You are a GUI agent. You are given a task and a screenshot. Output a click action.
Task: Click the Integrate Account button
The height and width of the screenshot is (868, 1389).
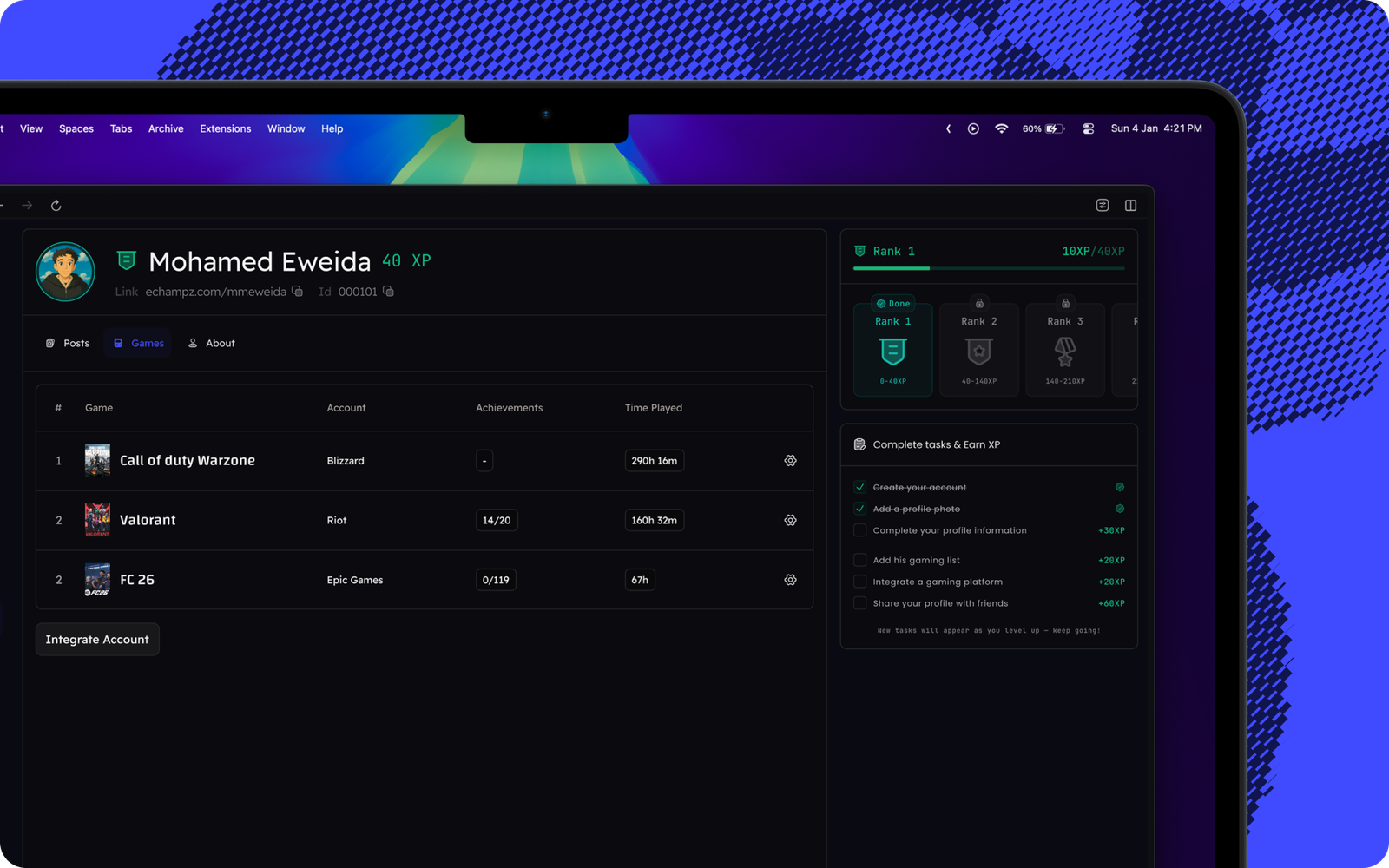point(97,640)
